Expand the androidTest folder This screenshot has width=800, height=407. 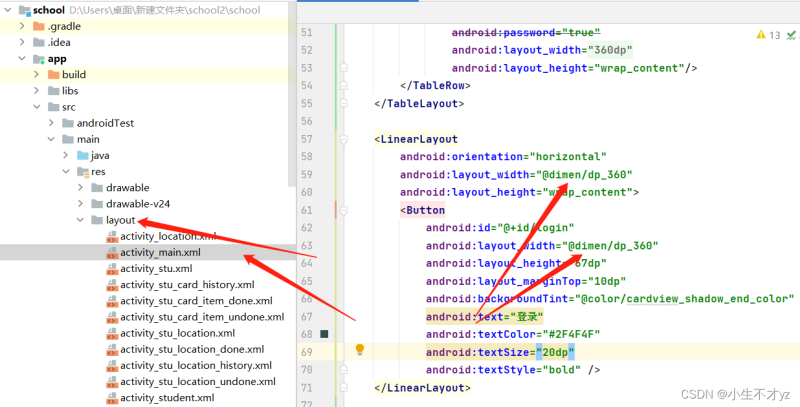(x=51, y=123)
